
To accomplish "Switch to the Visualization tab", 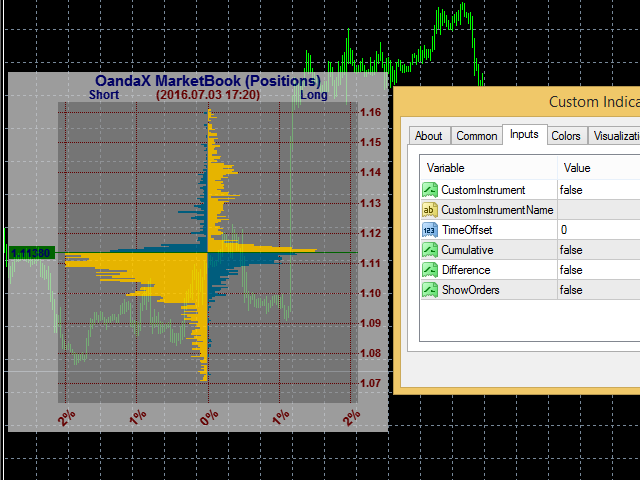I will pos(615,136).
